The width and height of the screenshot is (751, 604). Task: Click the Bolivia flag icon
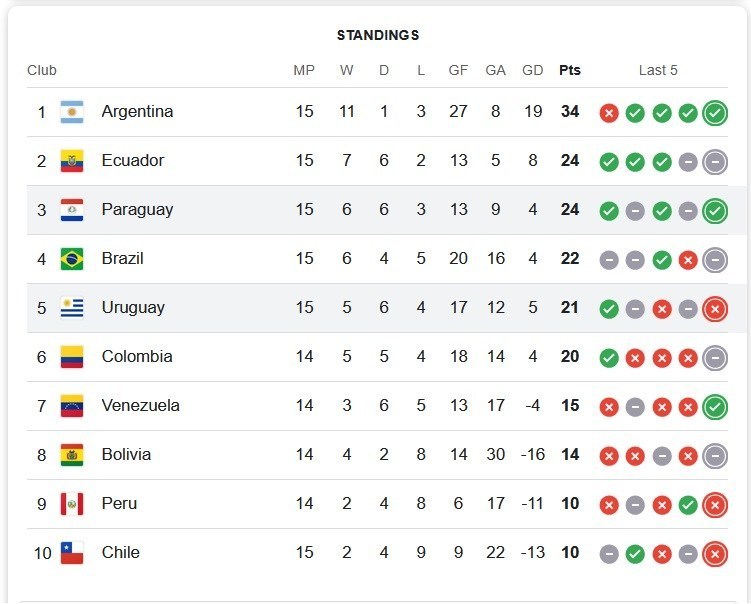click(71, 455)
